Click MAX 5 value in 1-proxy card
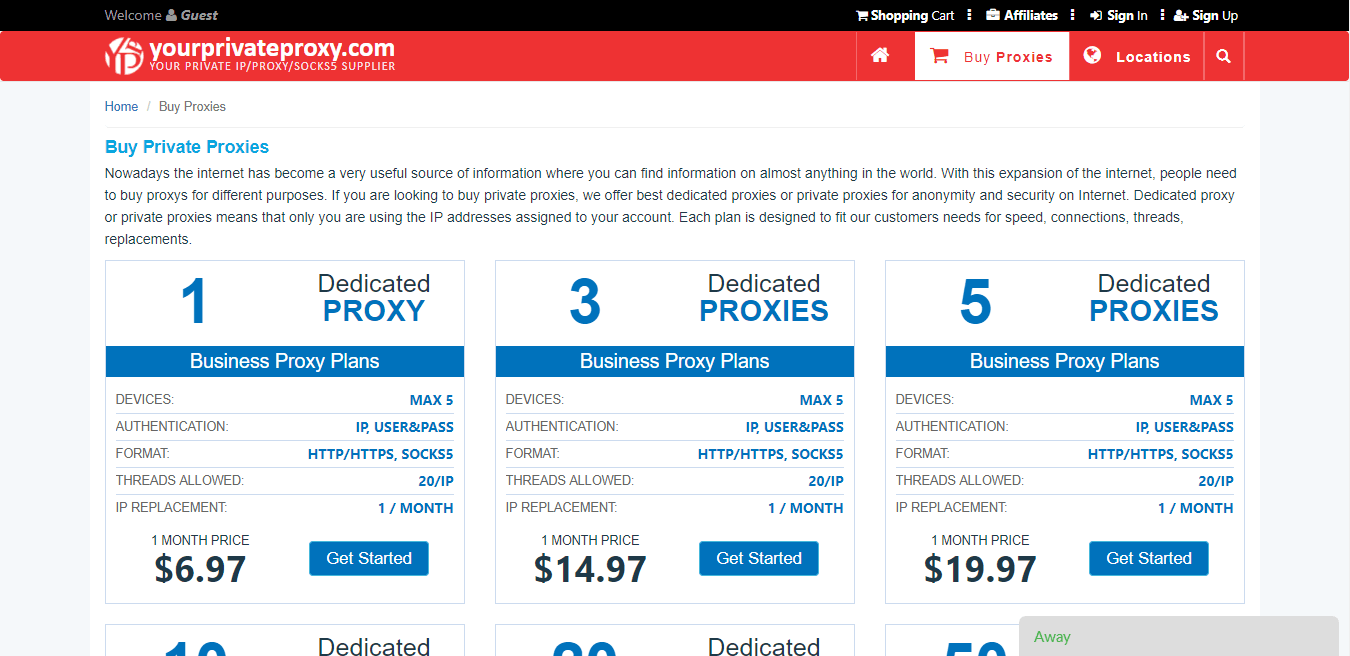Screen dimensions: 1350x656 point(431,400)
